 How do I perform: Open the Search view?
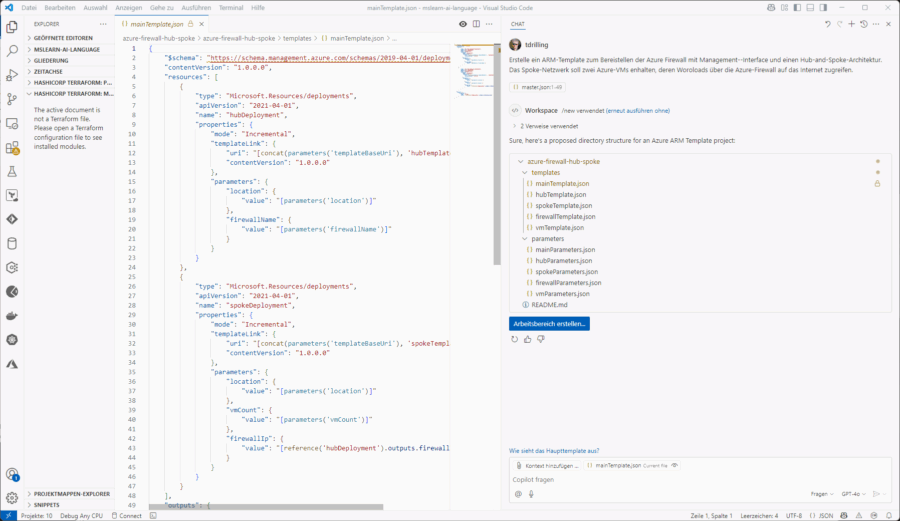click(12, 51)
